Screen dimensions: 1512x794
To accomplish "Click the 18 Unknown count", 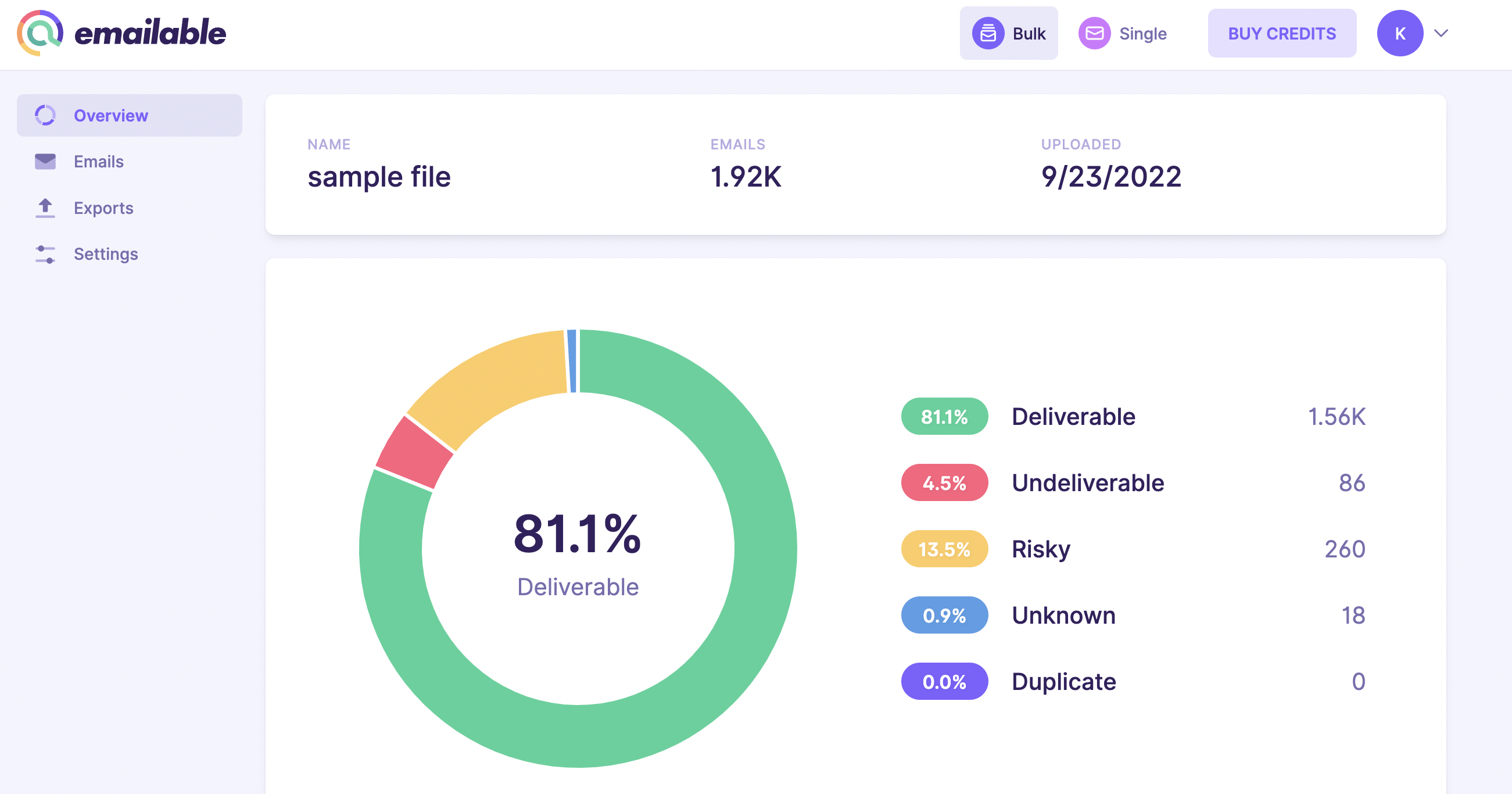I will (1353, 616).
